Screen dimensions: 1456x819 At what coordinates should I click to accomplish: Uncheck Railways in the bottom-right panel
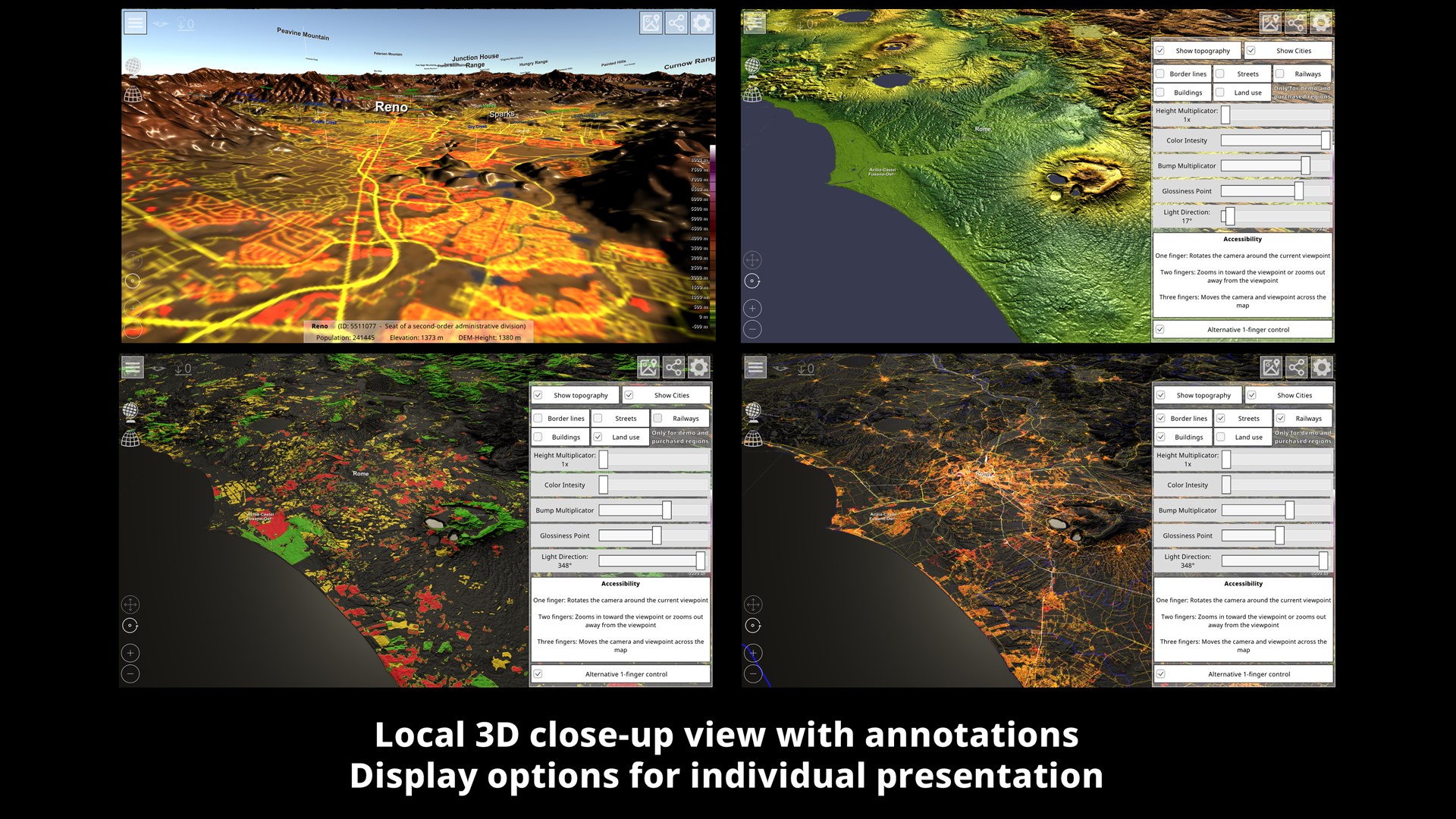tap(1281, 419)
